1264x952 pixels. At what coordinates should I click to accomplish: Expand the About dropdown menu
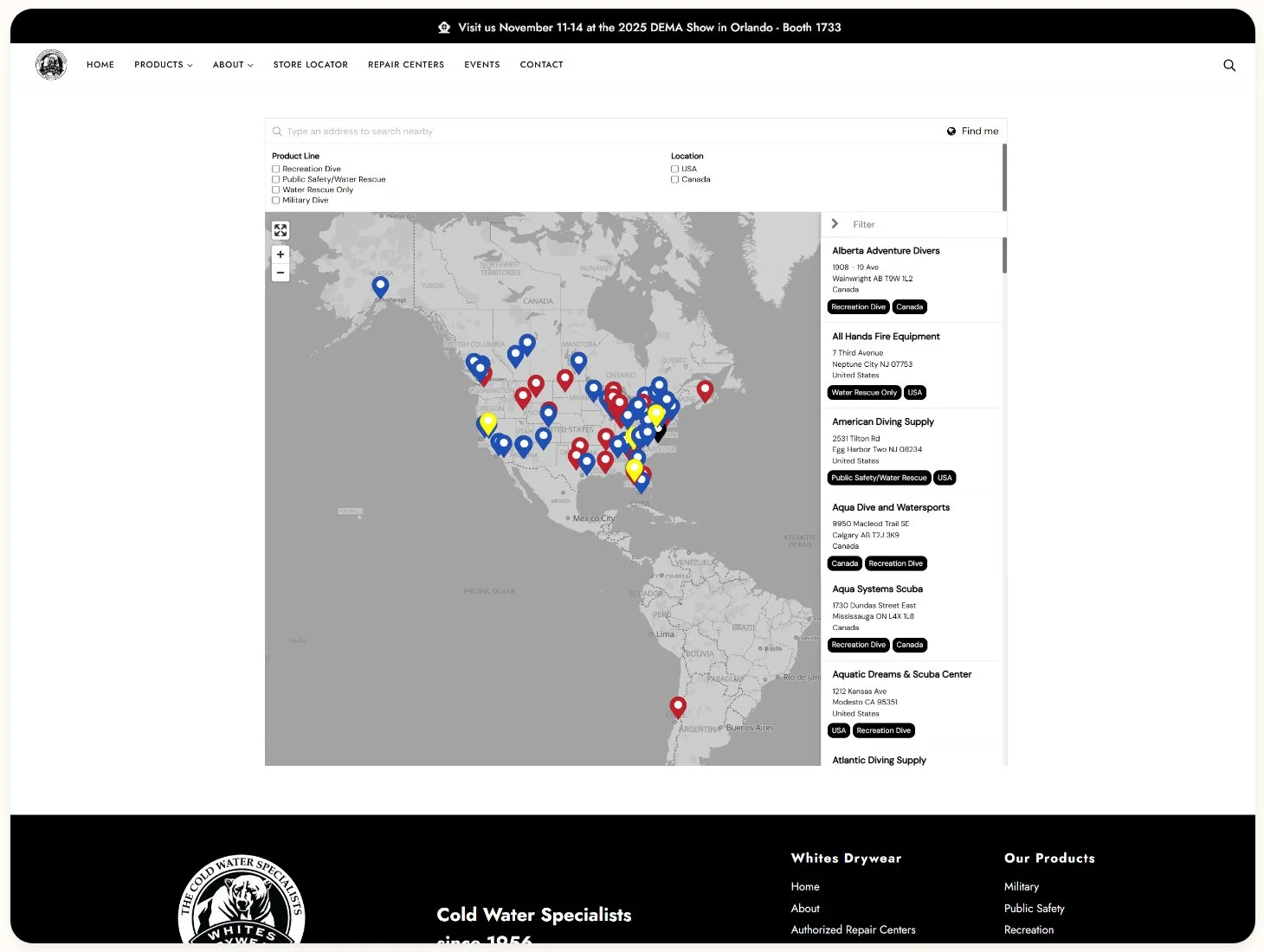click(233, 65)
